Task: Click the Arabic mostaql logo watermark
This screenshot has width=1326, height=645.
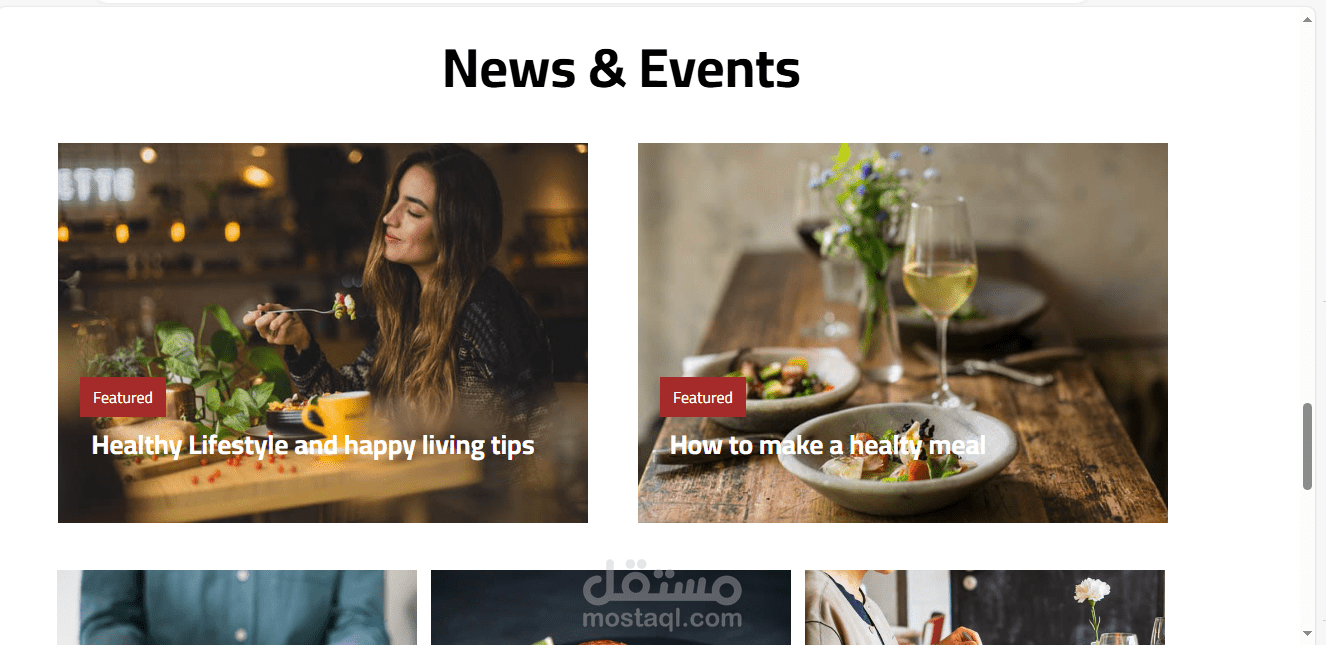Action: 661,581
